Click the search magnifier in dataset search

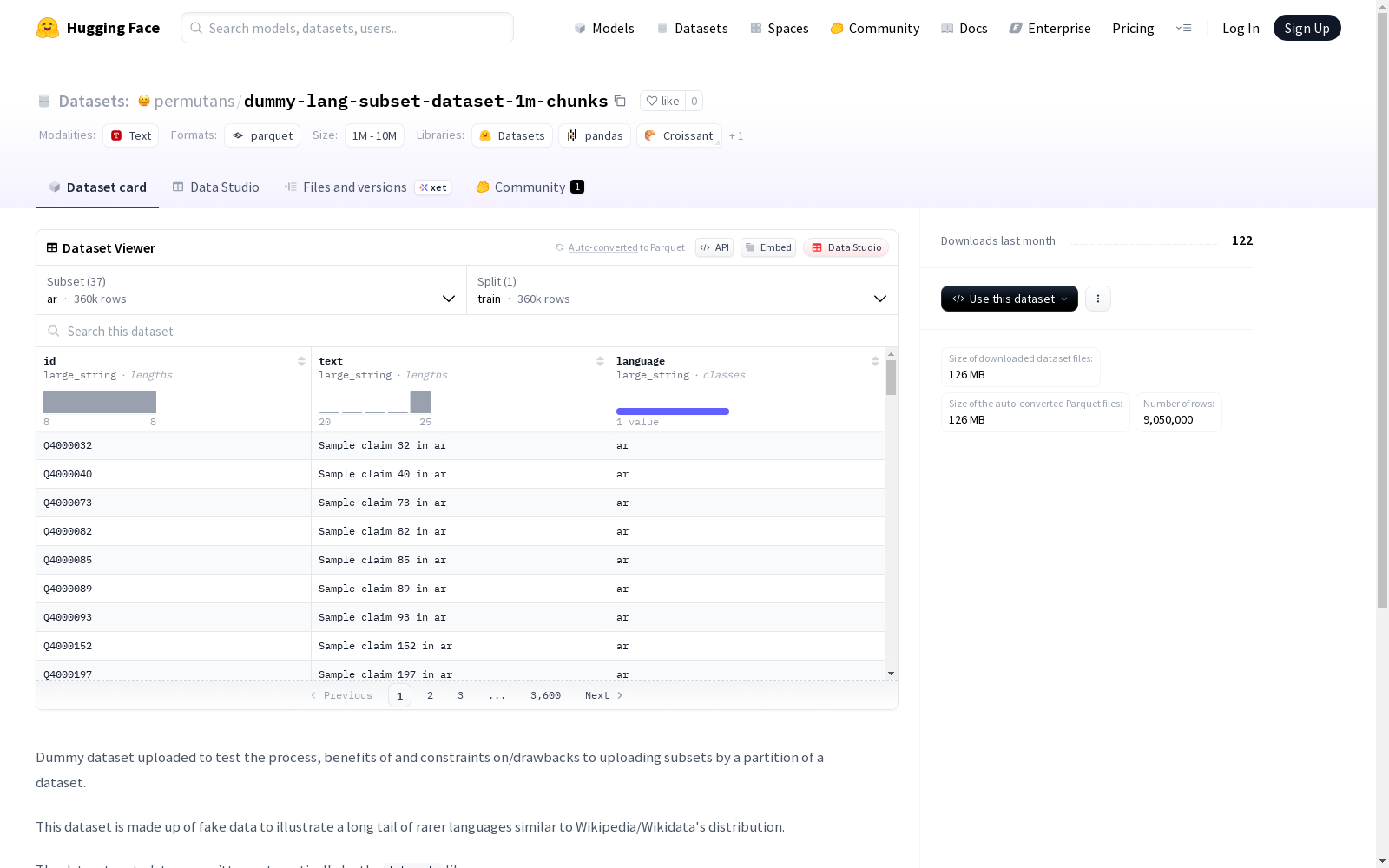54,331
